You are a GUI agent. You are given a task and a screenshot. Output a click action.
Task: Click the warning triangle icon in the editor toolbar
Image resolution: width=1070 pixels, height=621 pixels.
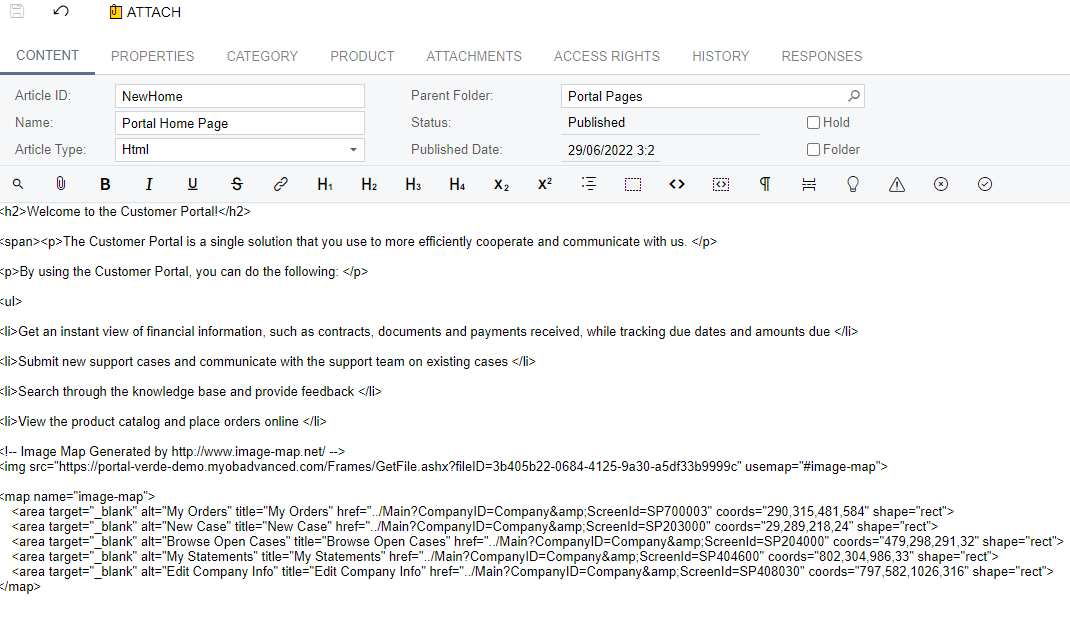tap(897, 183)
